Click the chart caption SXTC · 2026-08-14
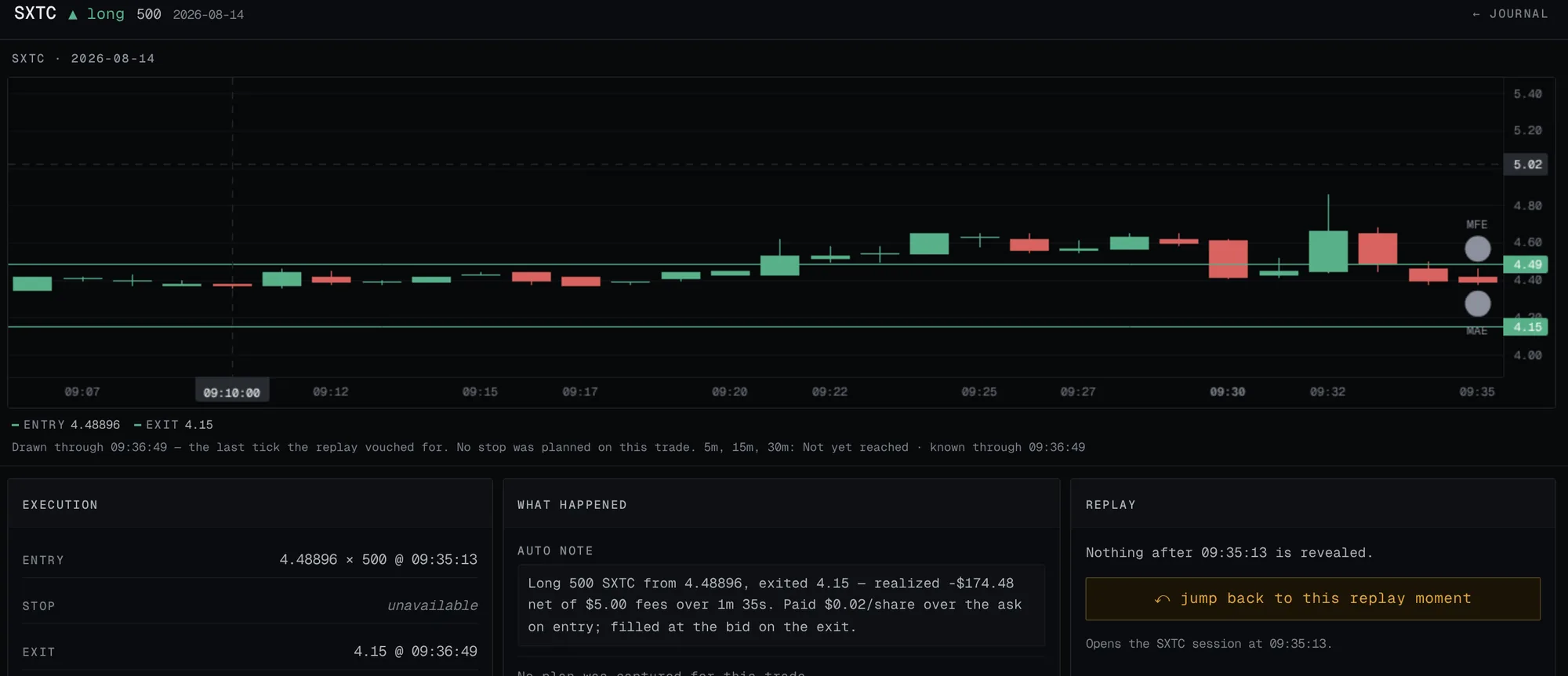Screen dimensions: 1568x676 (83, 59)
